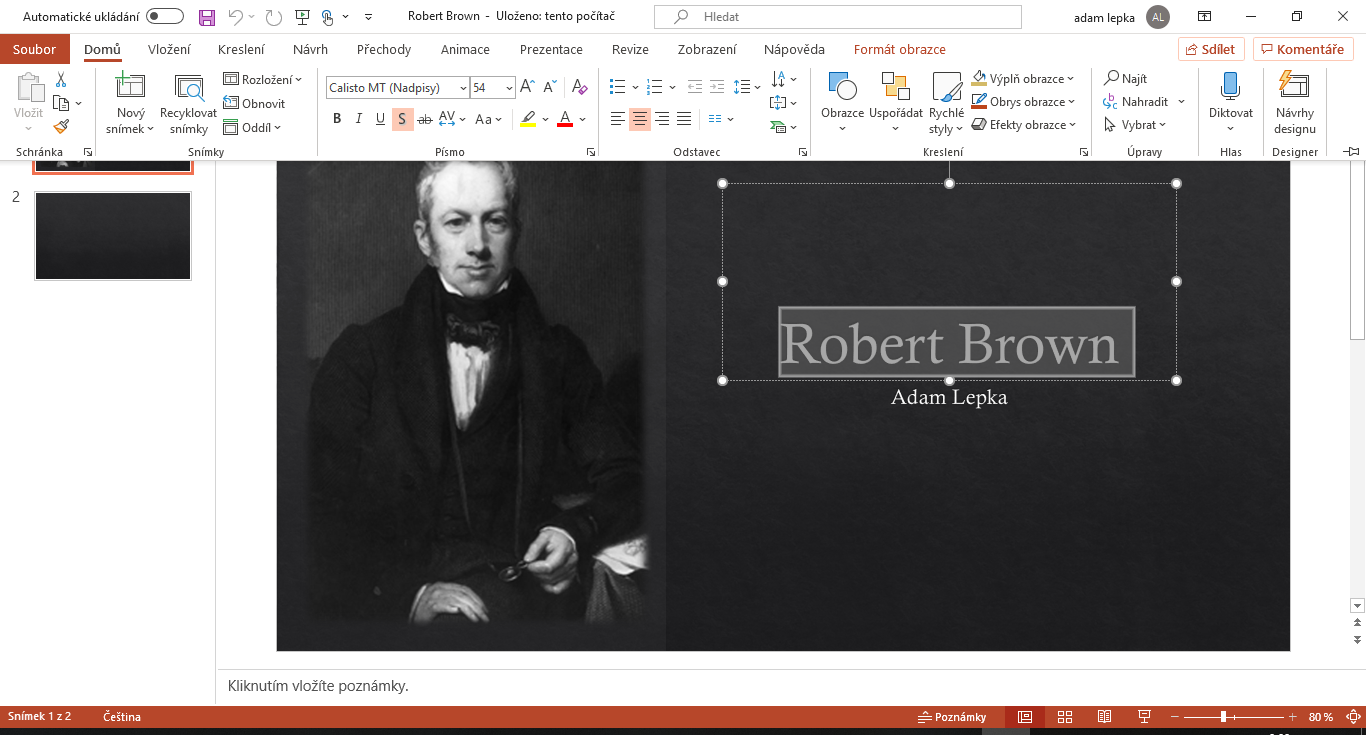Screen dimensions: 1366x735
Task: Switch to the Vložení ribbon tab
Action: pyautogui.click(x=169, y=49)
